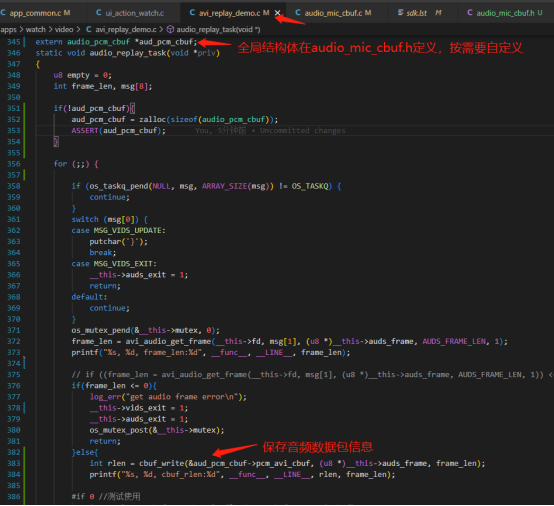The image size is (554, 506).
Task: Open the ui_action_watch.c tab
Action: tap(135, 13)
